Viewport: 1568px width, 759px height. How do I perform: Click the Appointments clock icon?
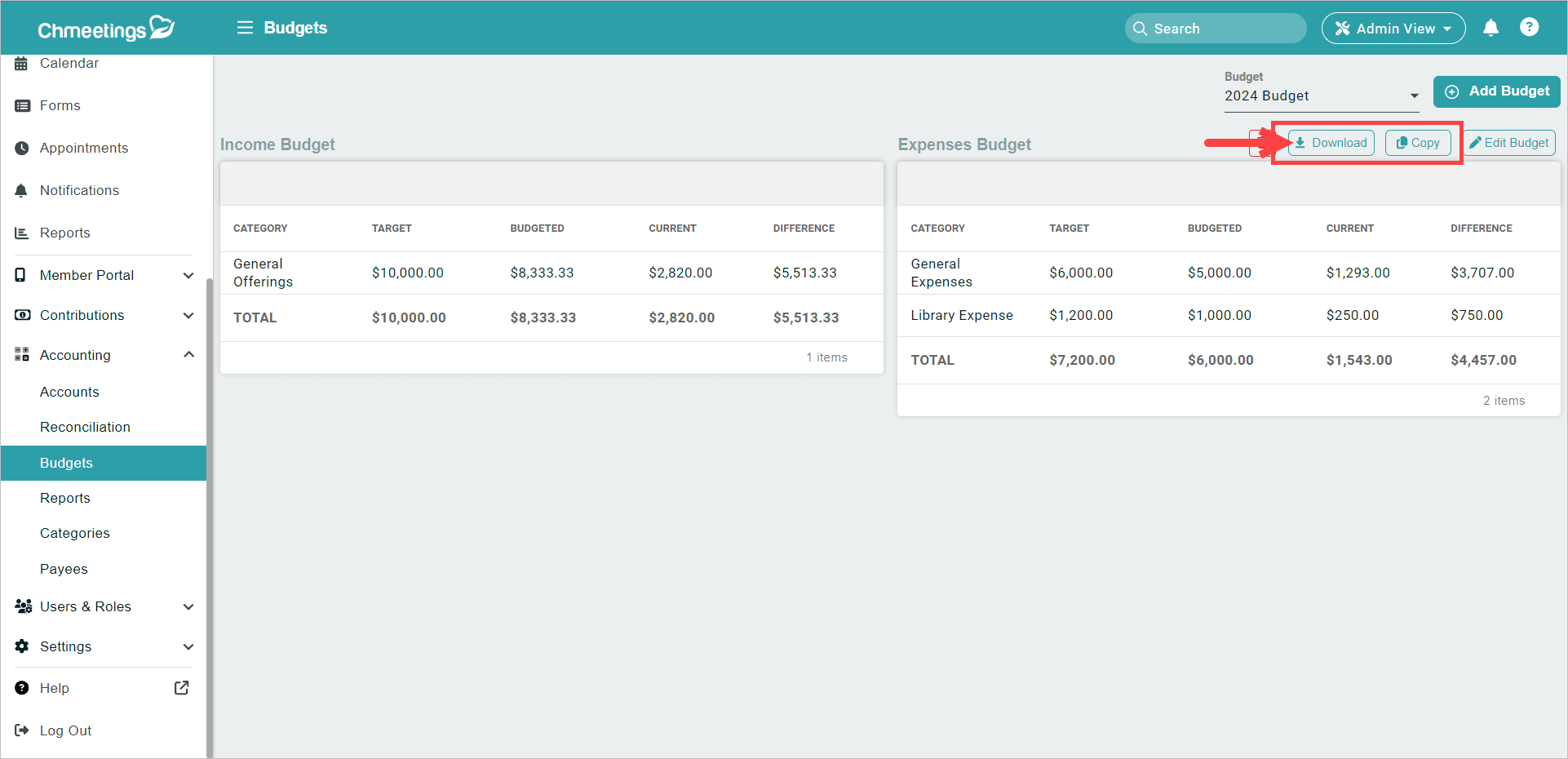(x=22, y=148)
